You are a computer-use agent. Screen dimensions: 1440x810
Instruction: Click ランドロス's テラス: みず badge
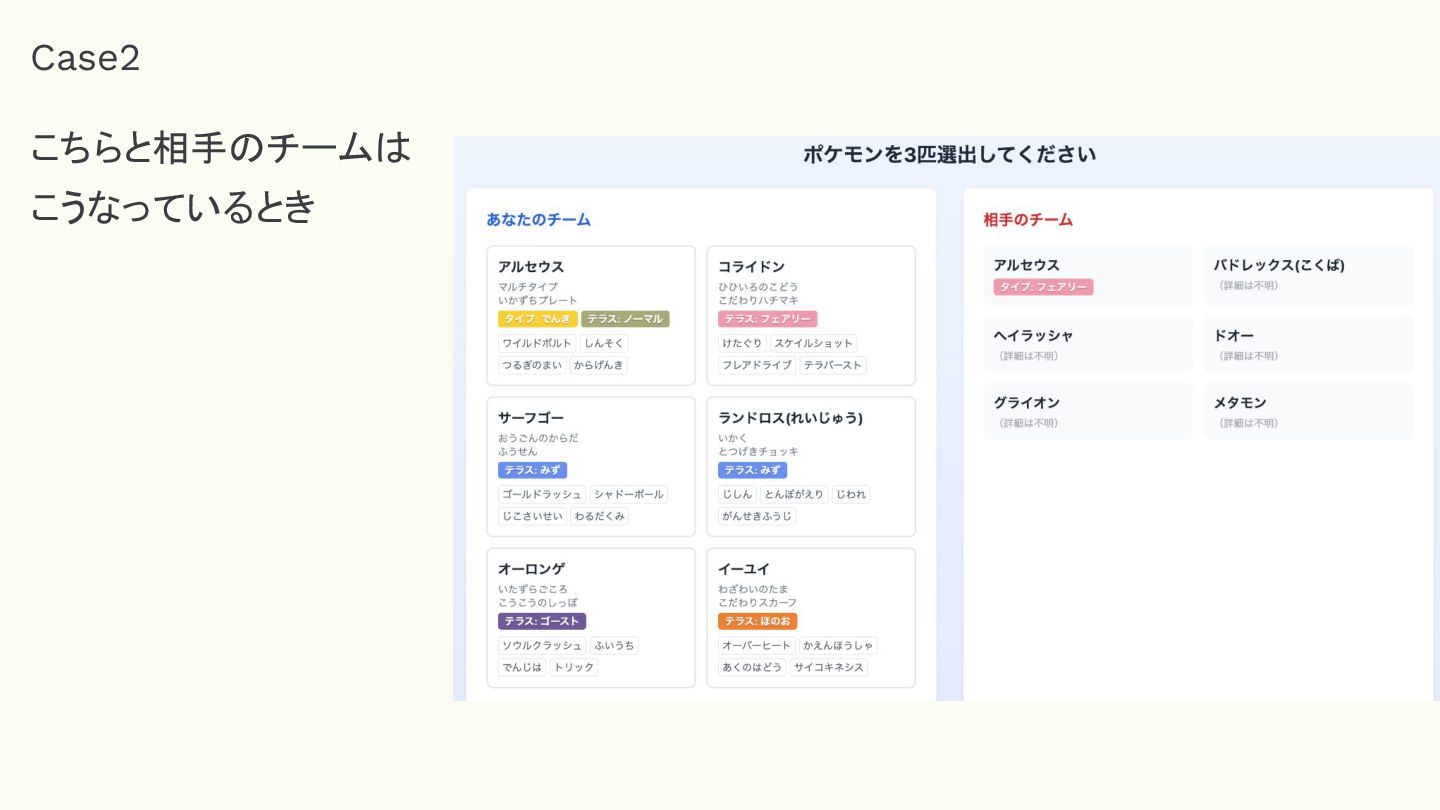(x=752, y=470)
